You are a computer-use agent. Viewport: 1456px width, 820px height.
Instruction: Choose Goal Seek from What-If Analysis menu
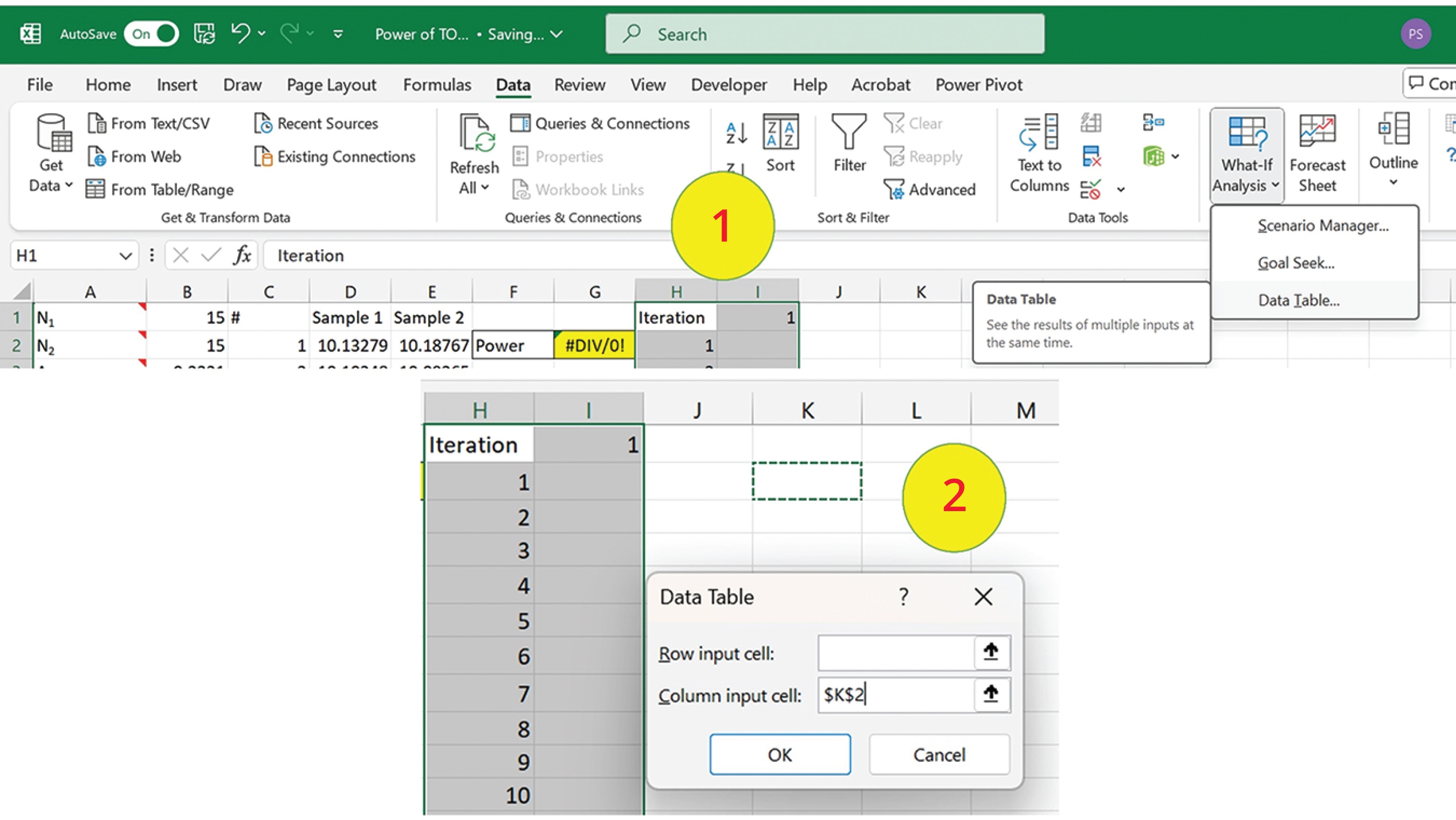pyautogui.click(x=1295, y=262)
